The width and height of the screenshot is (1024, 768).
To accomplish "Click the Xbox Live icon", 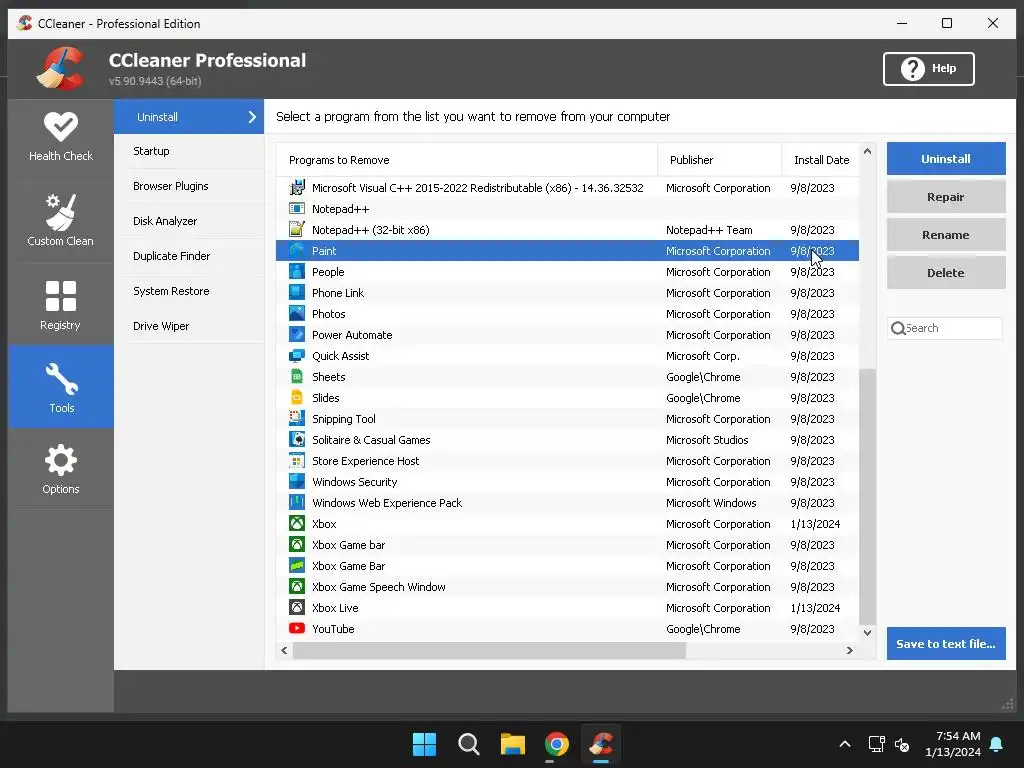I will (x=296, y=608).
